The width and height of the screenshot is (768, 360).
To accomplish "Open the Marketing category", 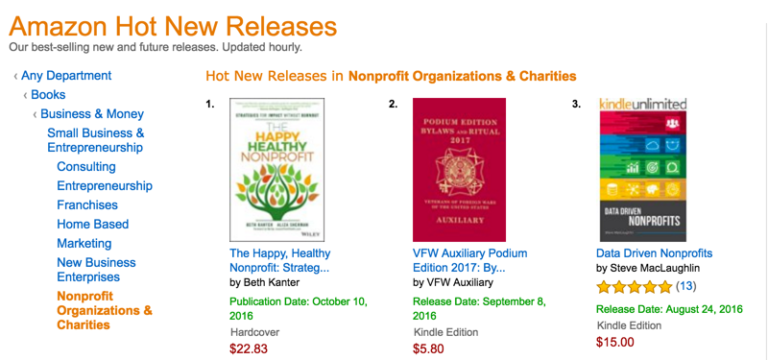I will 84,243.
